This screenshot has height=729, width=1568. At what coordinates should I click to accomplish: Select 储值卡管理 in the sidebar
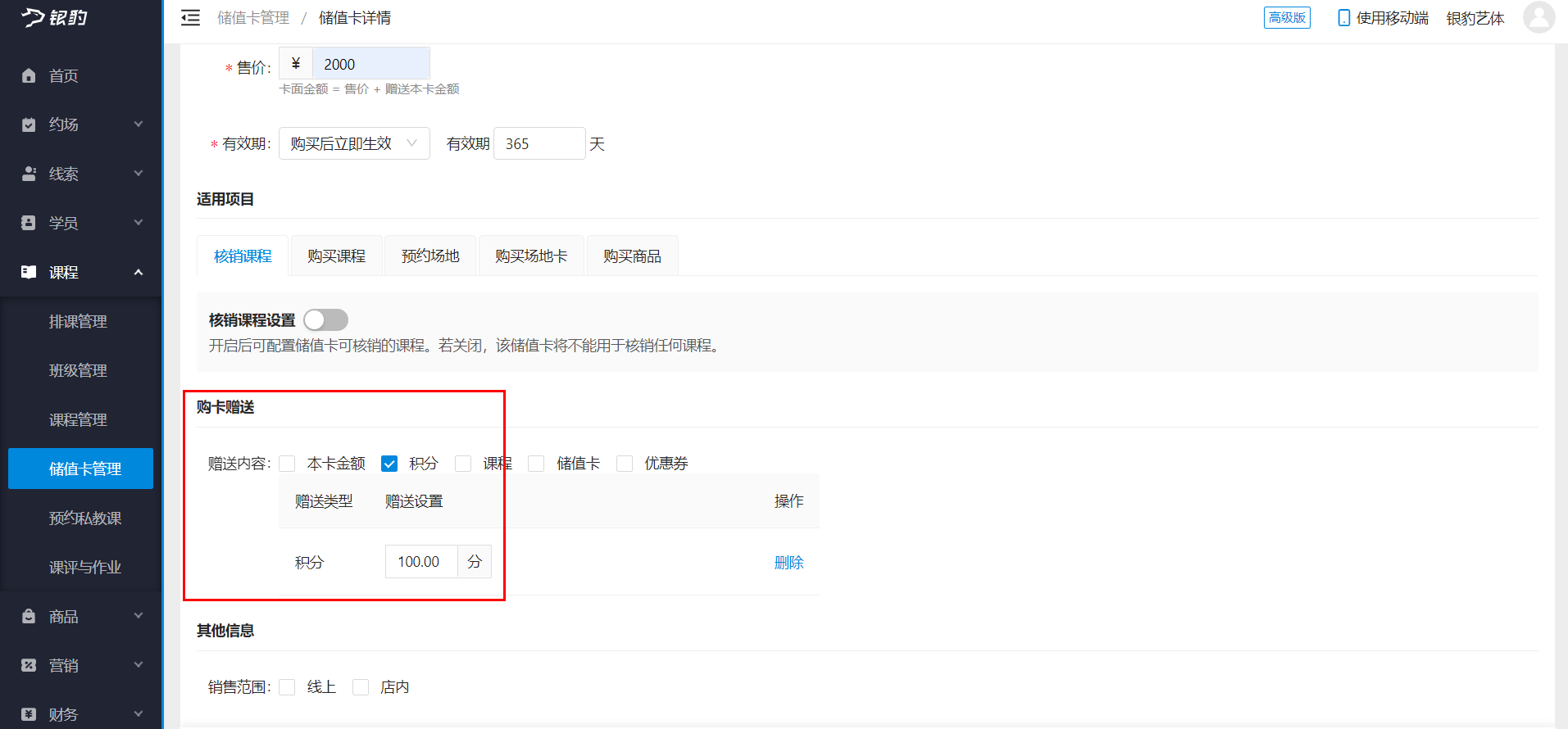coord(80,469)
